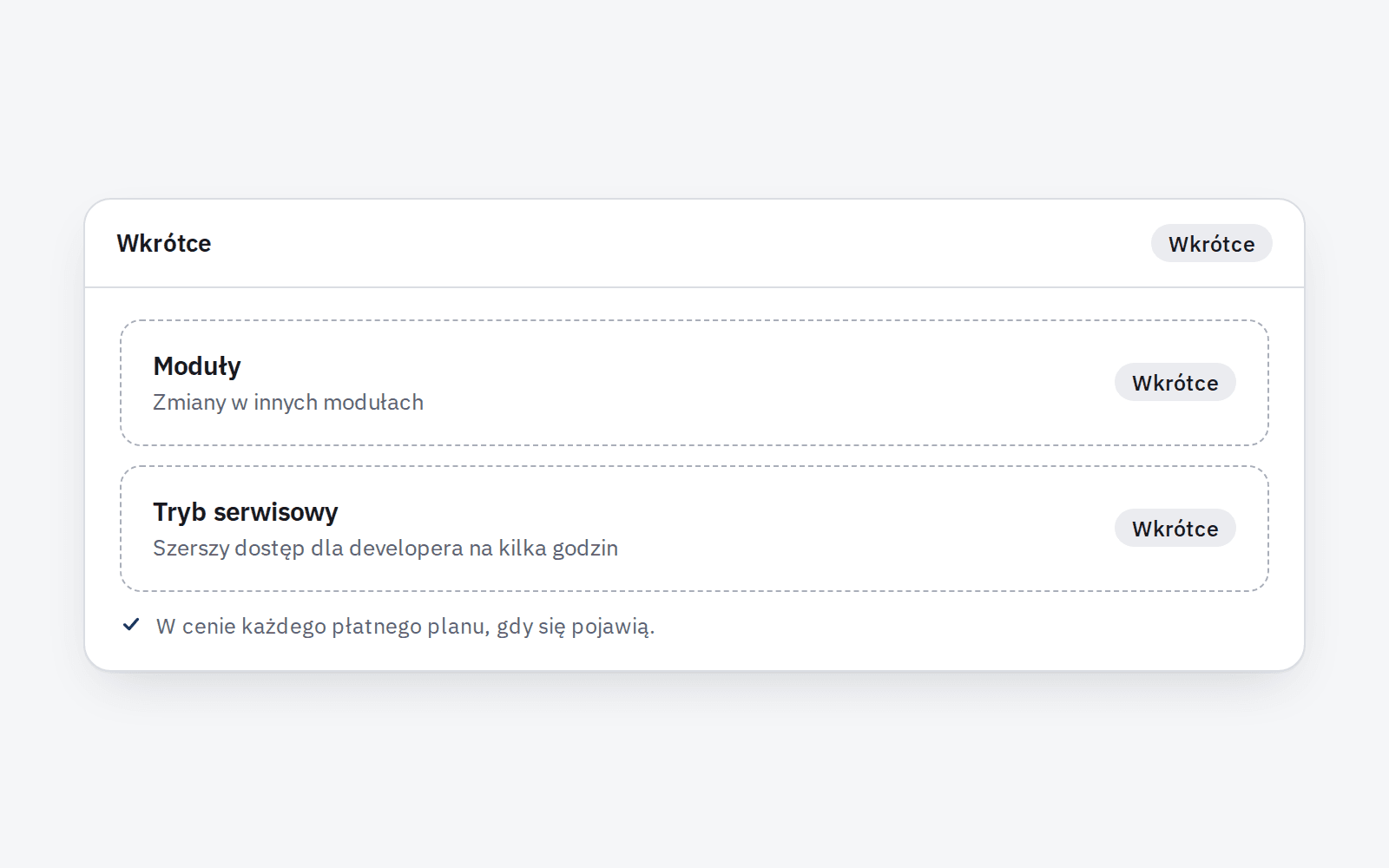Click the Wkrótce badge in the card header
The image size is (1389, 868).
(x=1211, y=243)
